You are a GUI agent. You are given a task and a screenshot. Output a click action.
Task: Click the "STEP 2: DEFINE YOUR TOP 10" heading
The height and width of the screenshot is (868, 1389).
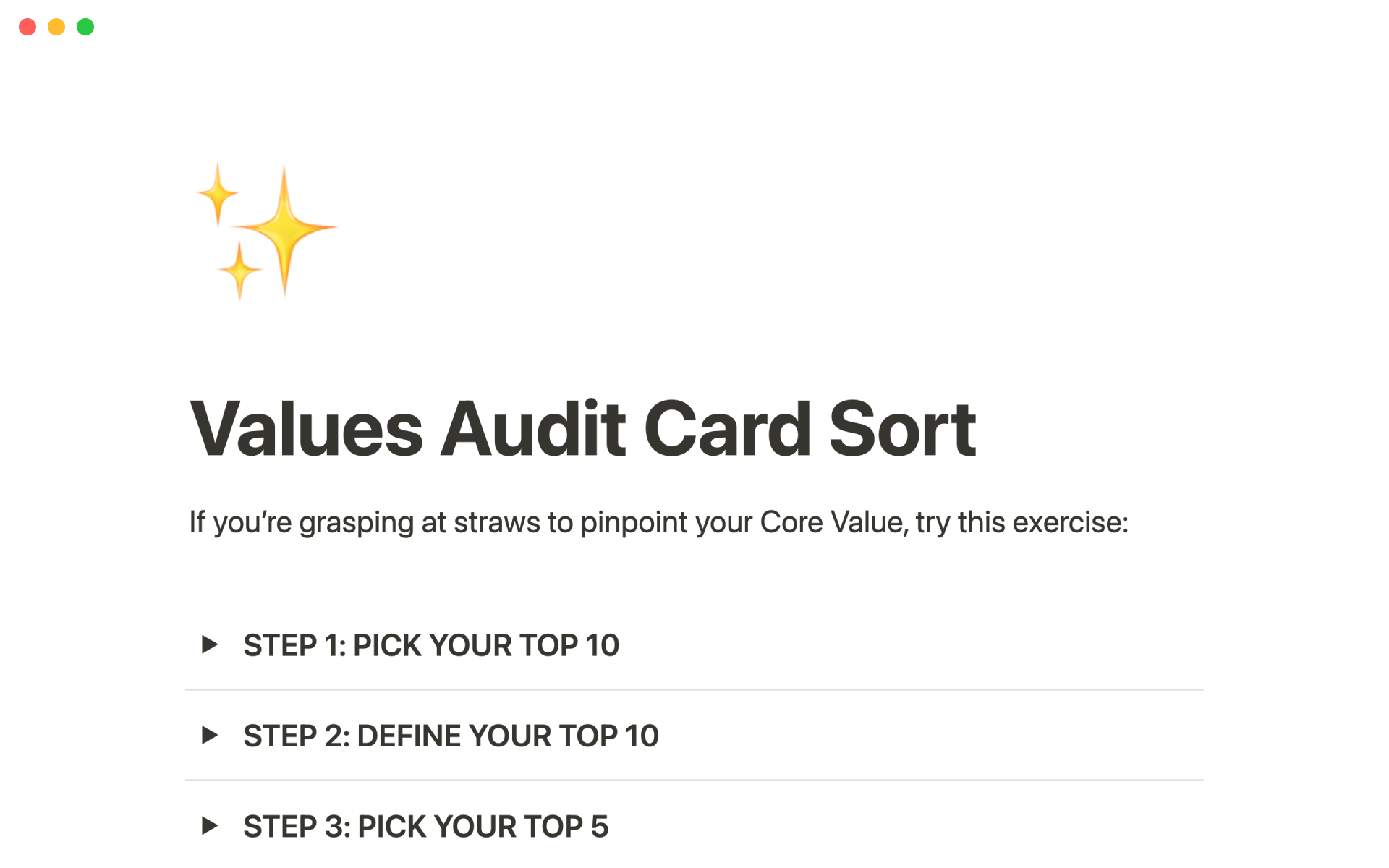click(x=451, y=736)
